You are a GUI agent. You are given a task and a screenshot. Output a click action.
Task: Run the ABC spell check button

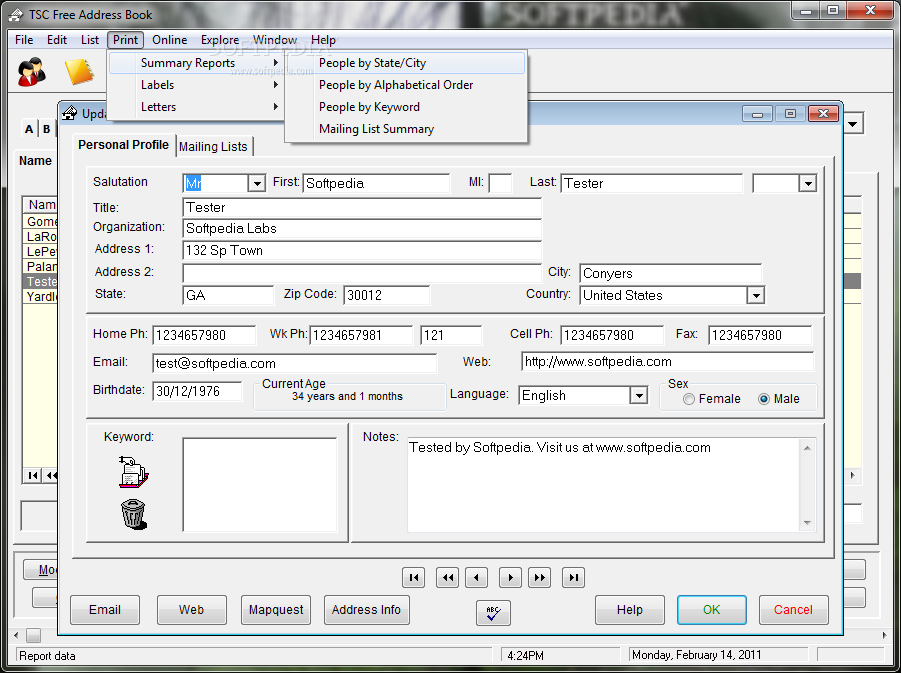point(493,613)
